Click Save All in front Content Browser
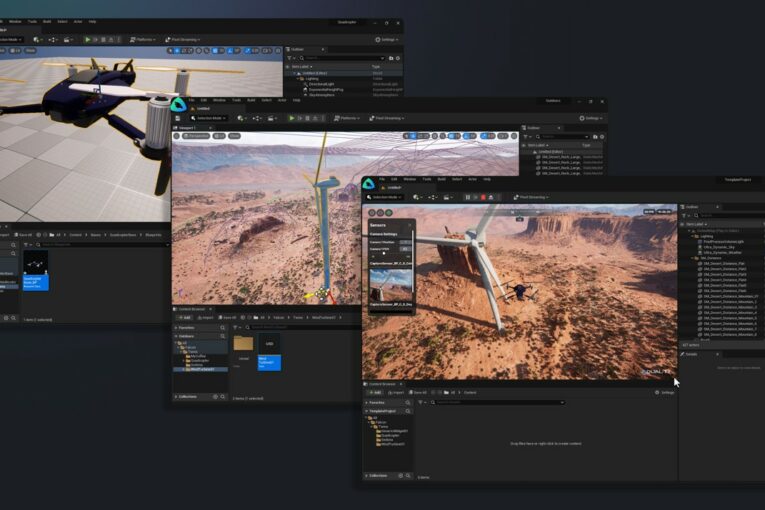This screenshot has height=510, width=765. 418,392
